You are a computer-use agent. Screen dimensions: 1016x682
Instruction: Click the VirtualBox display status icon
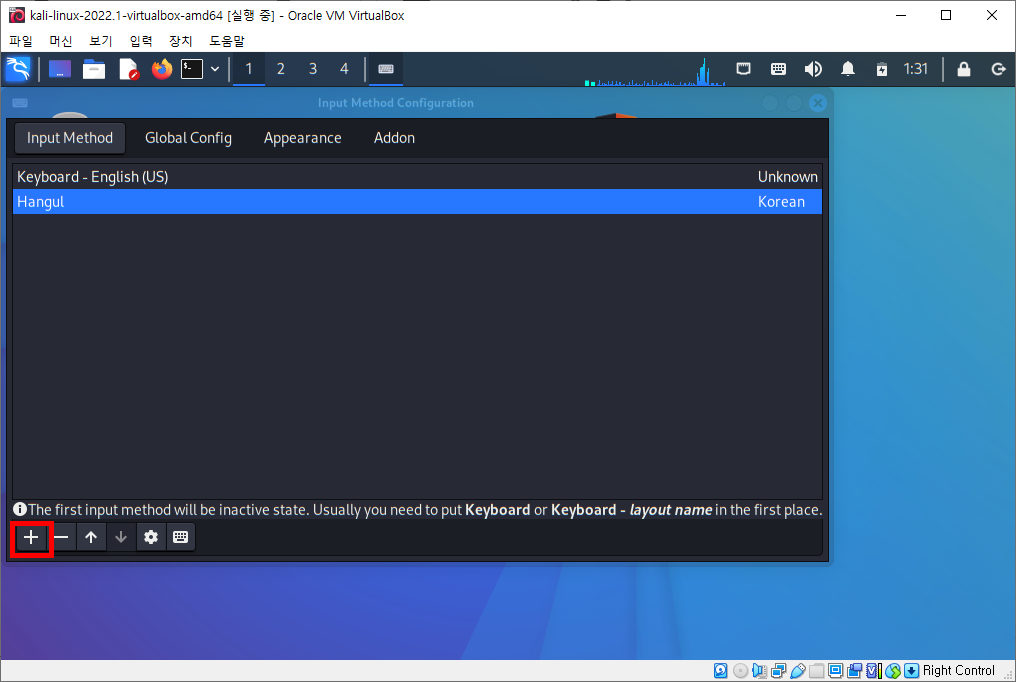pyautogui.click(x=836, y=670)
